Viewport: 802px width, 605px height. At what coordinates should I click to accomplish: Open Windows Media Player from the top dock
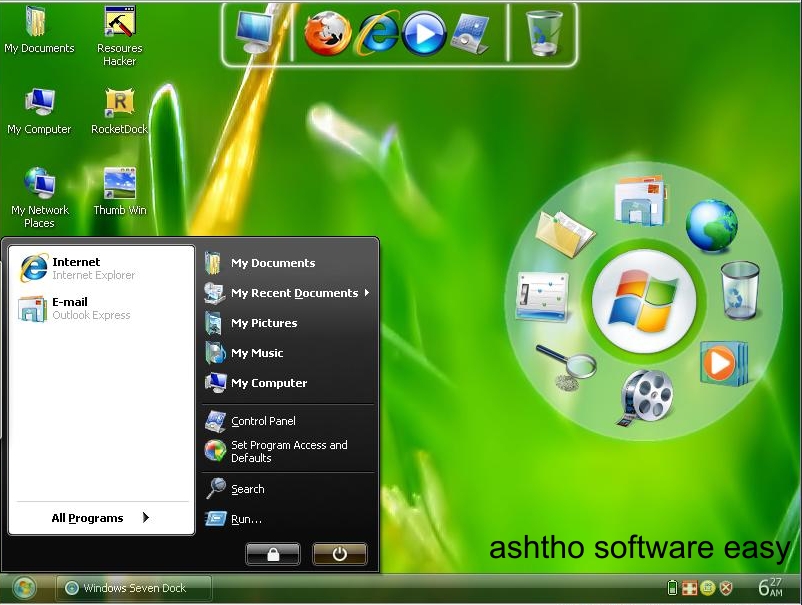pyautogui.click(x=425, y=32)
